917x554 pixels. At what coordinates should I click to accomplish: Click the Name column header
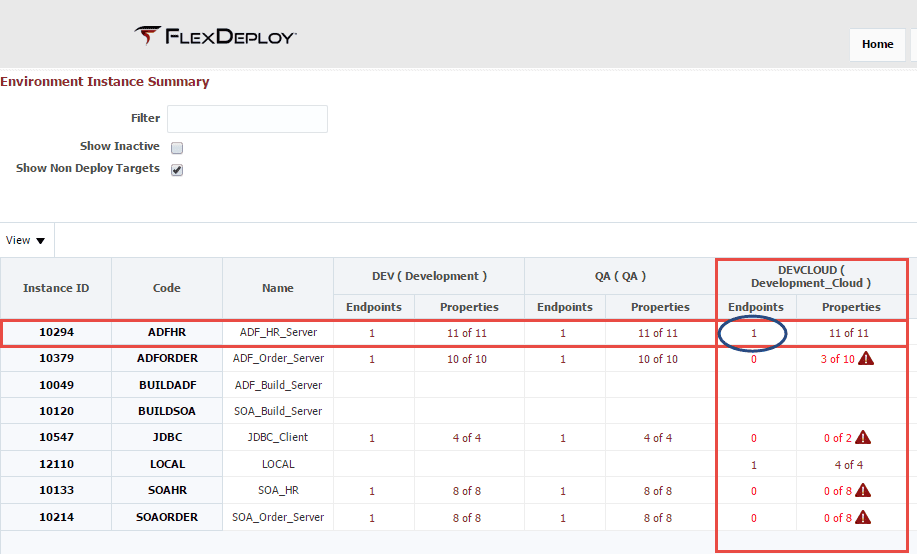coord(278,288)
